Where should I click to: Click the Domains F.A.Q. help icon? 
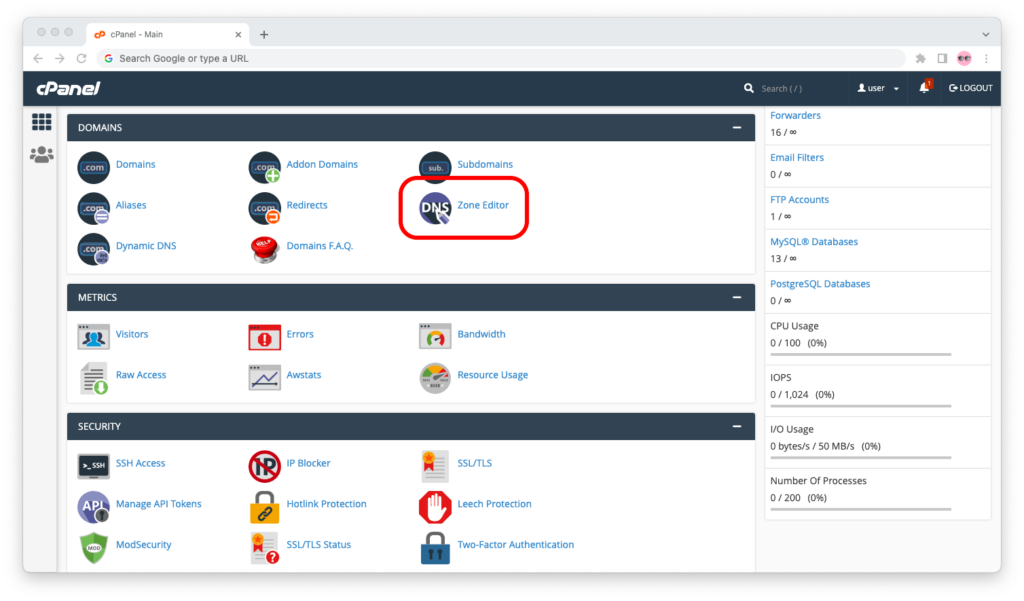pos(264,249)
